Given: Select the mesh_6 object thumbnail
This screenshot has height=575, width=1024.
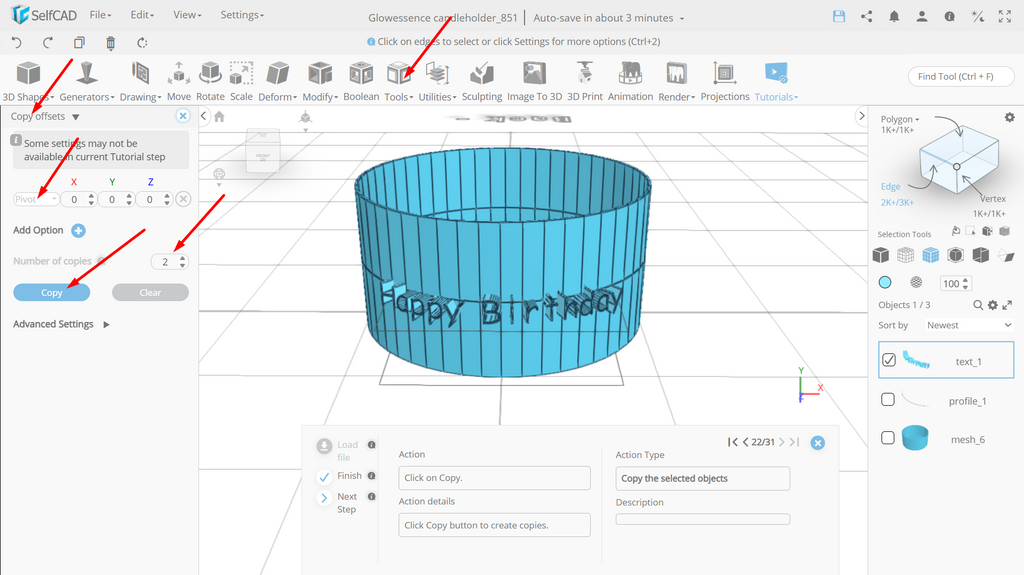Looking at the screenshot, I should [x=915, y=438].
